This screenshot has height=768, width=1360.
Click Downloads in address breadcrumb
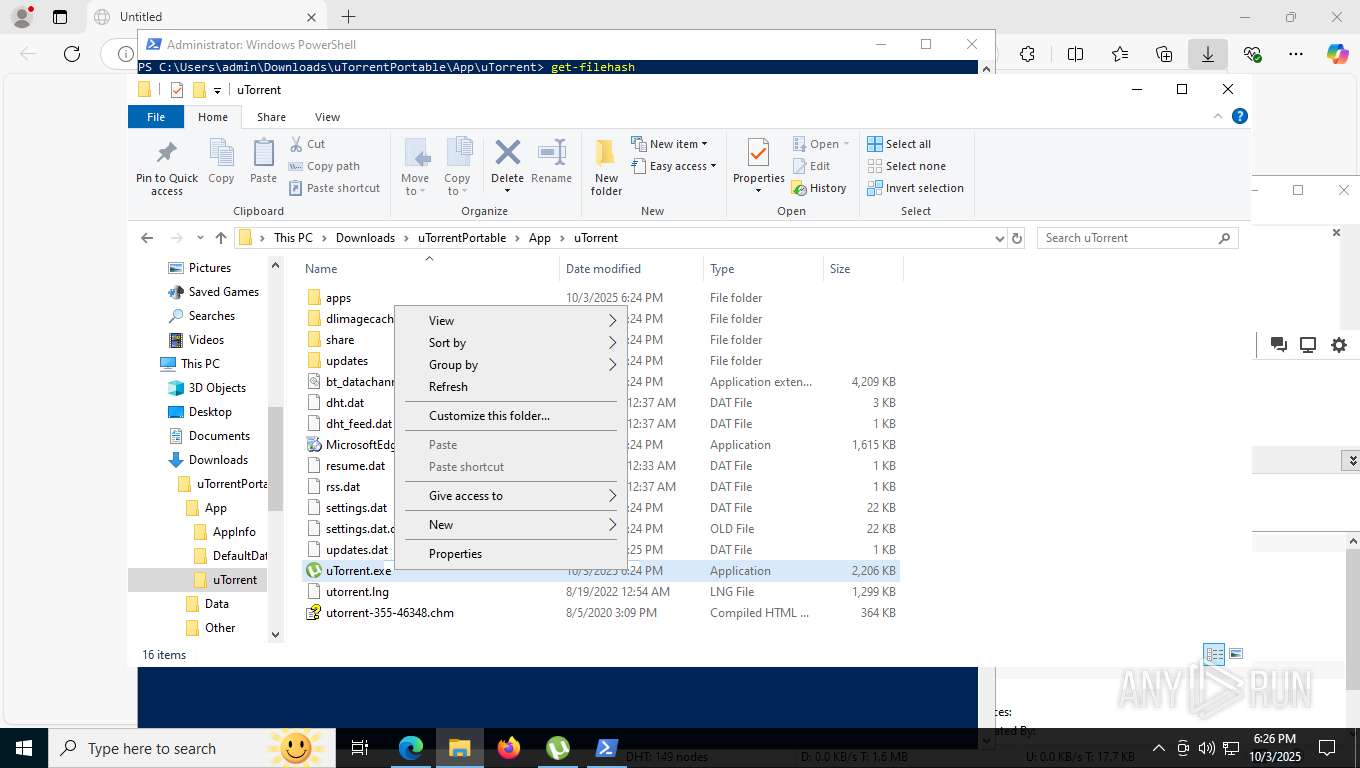365,238
